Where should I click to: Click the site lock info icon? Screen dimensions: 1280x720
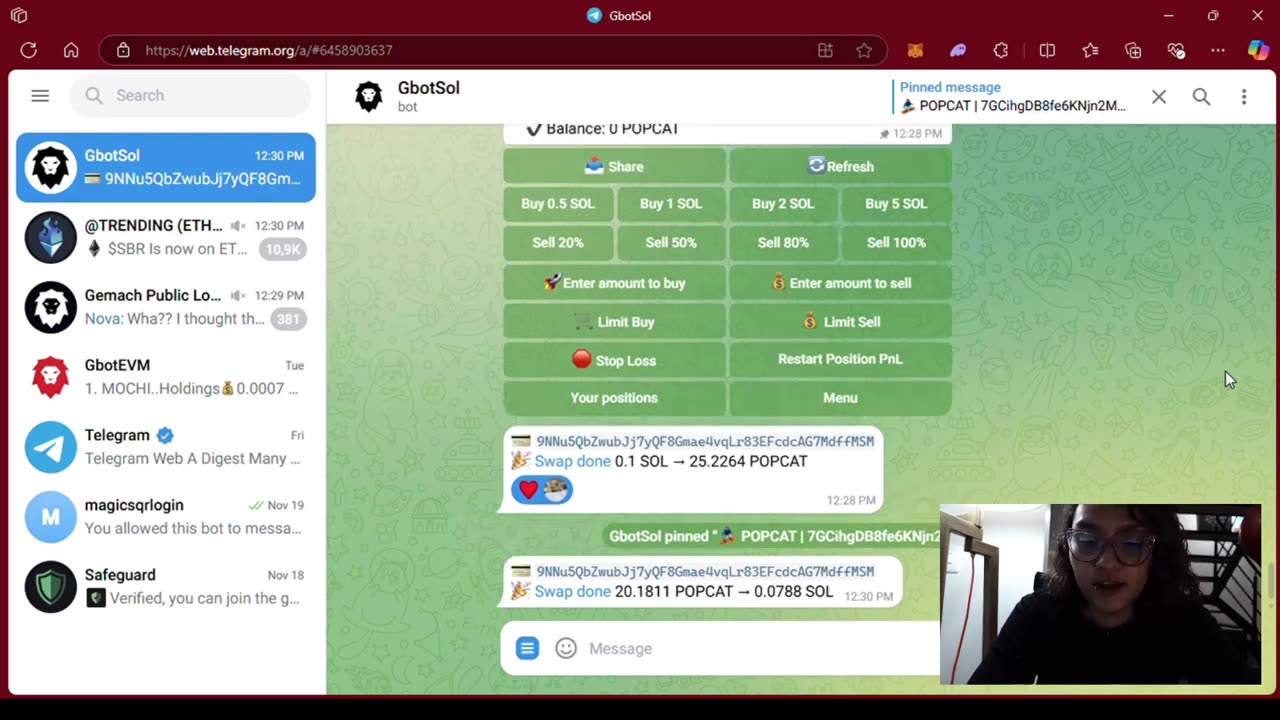click(123, 50)
